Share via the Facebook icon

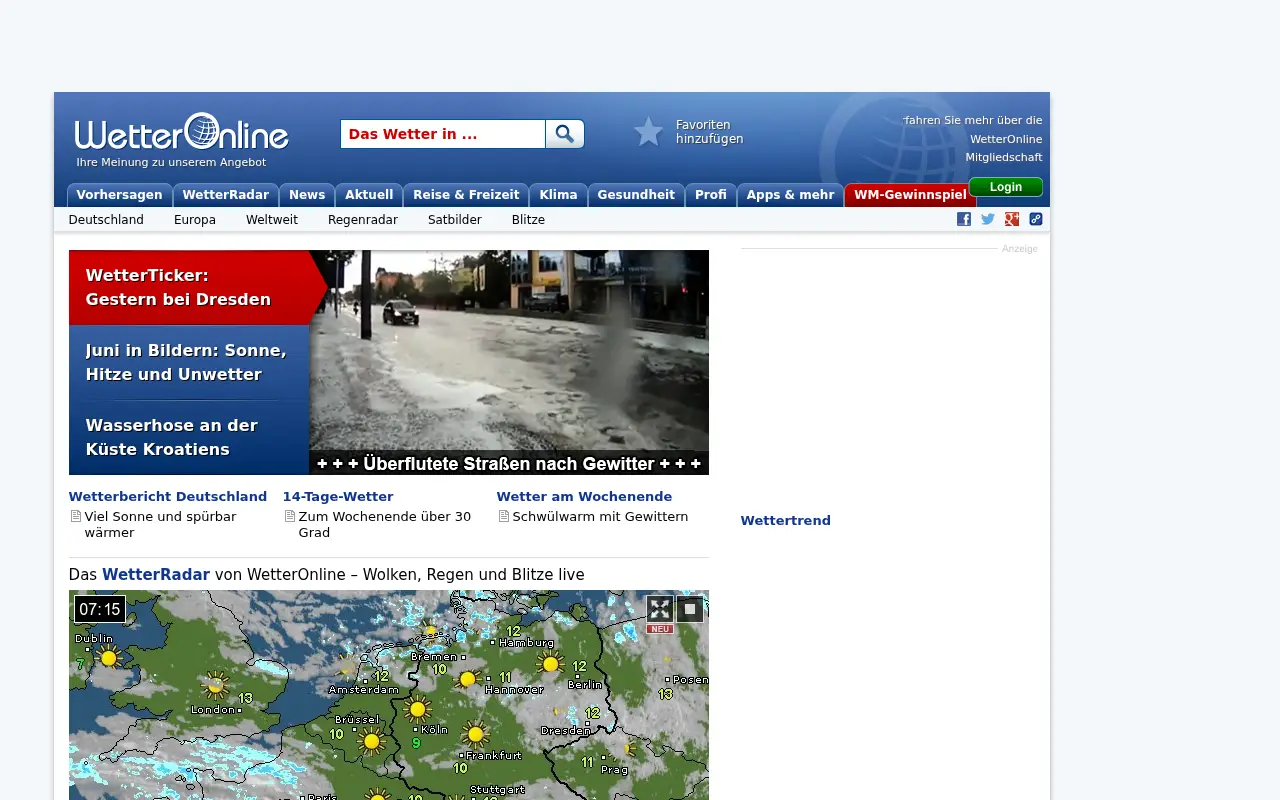click(964, 219)
